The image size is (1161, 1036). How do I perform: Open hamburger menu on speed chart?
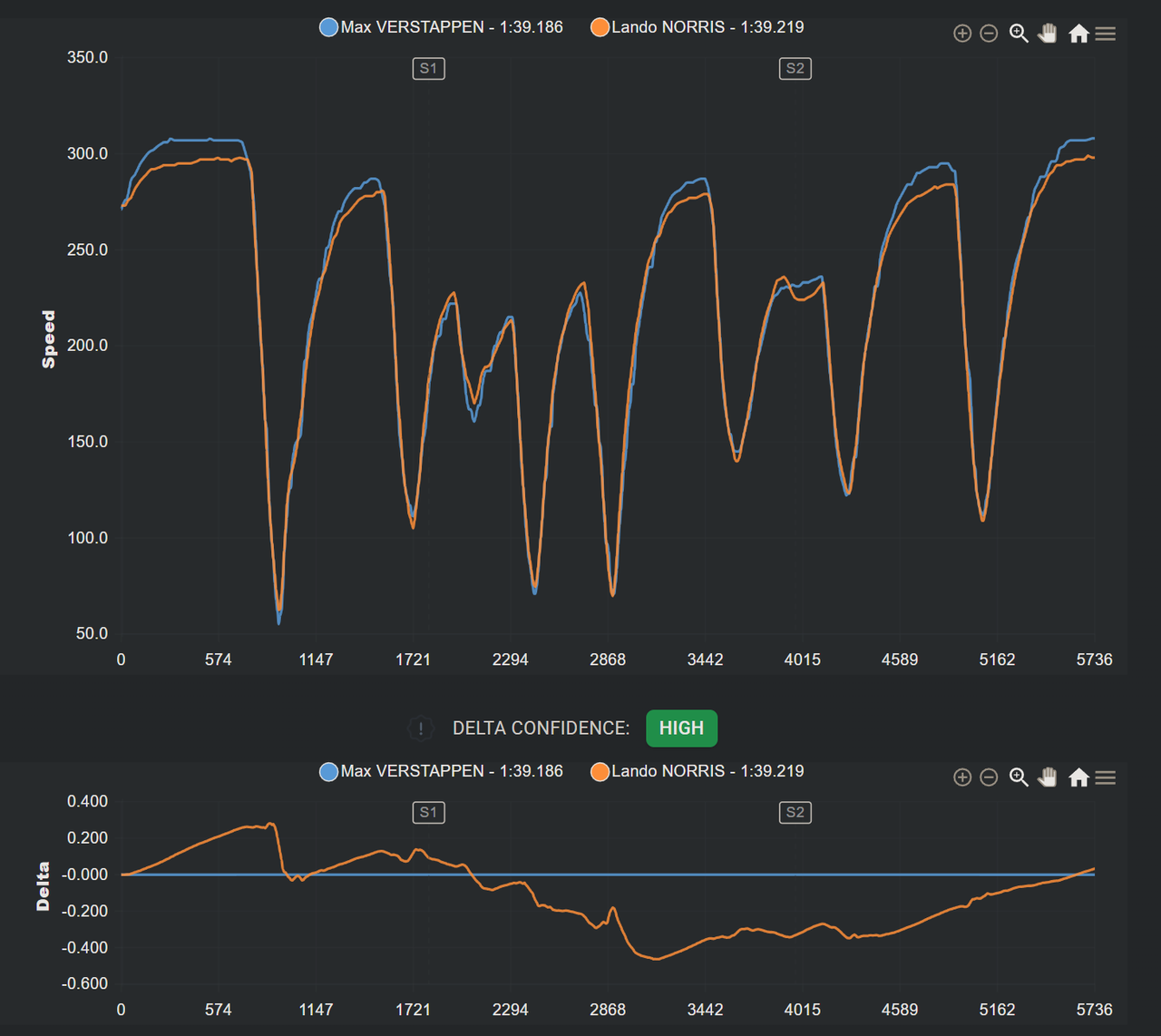click(x=1105, y=34)
